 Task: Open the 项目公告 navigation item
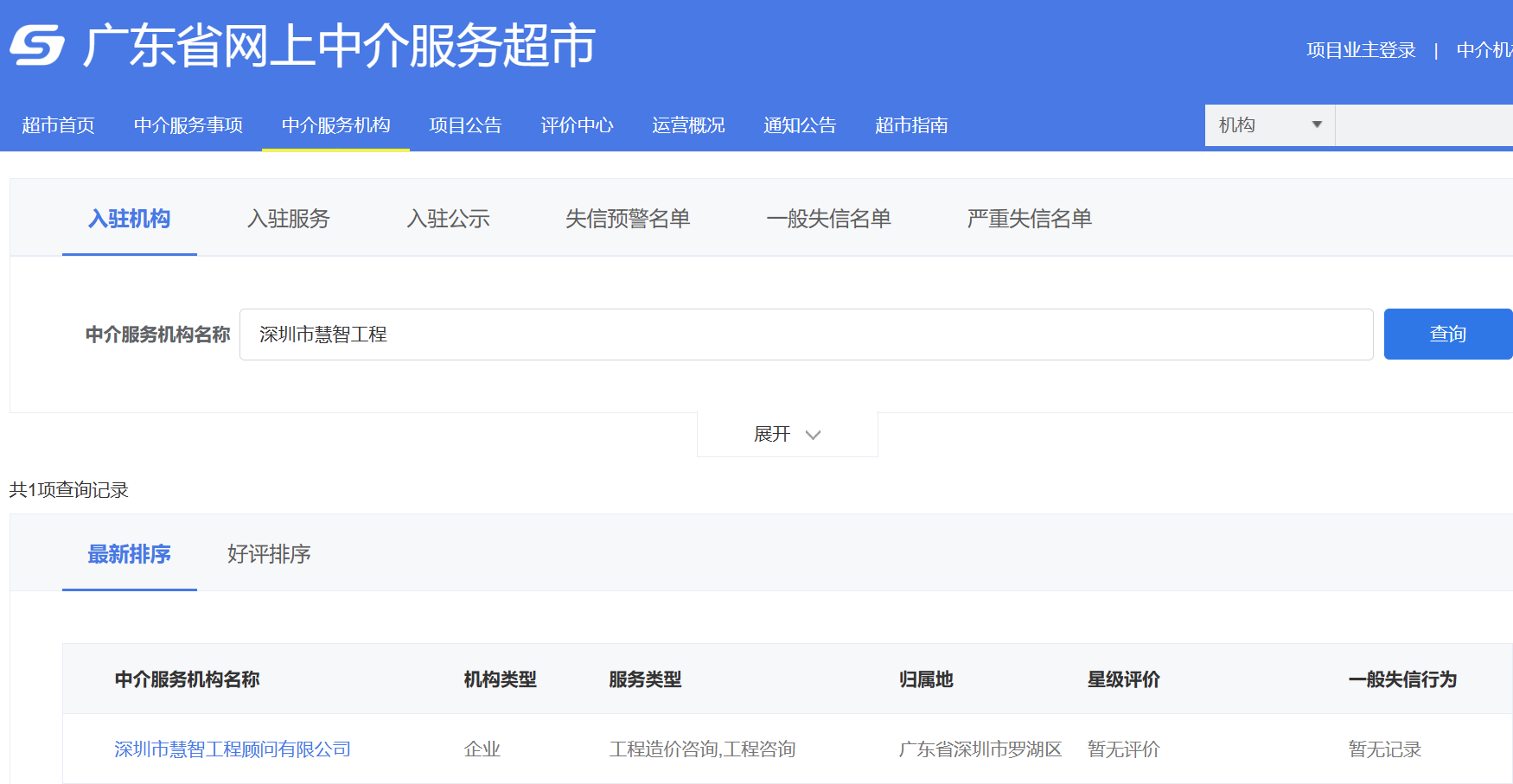[465, 125]
